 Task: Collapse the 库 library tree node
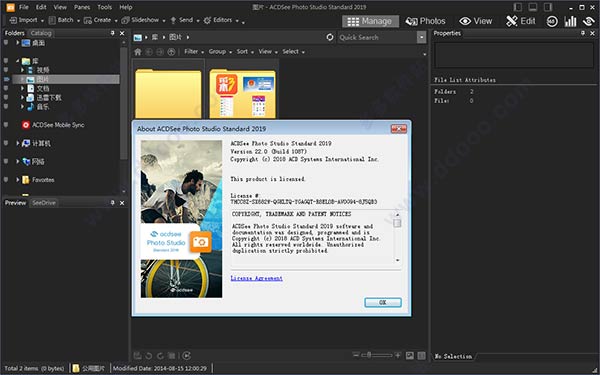[18, 61]
